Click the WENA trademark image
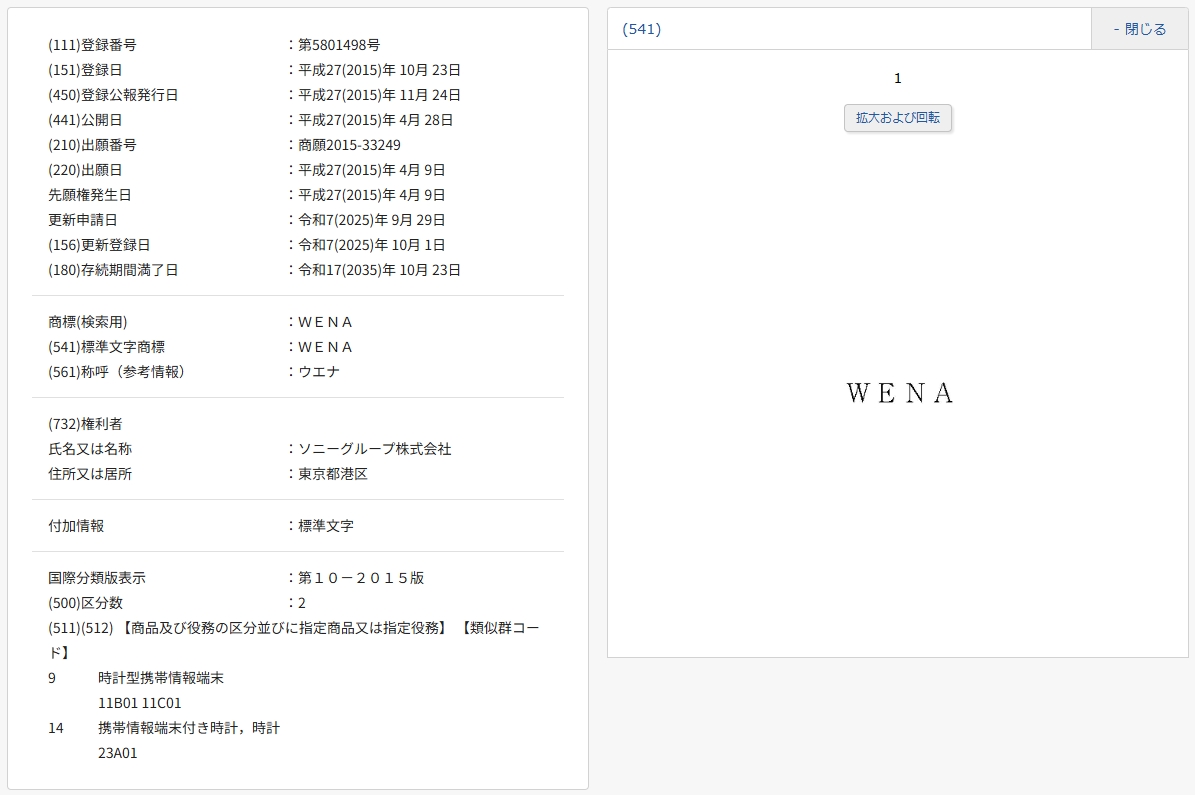Viewport: 1195px width, 795px height. [899, 394]
